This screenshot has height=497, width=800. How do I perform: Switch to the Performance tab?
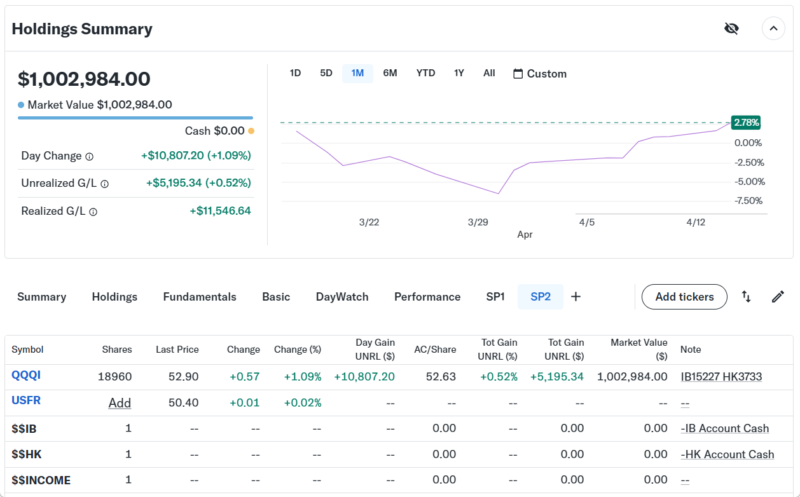pyautogui.click(x=427, y=297)
